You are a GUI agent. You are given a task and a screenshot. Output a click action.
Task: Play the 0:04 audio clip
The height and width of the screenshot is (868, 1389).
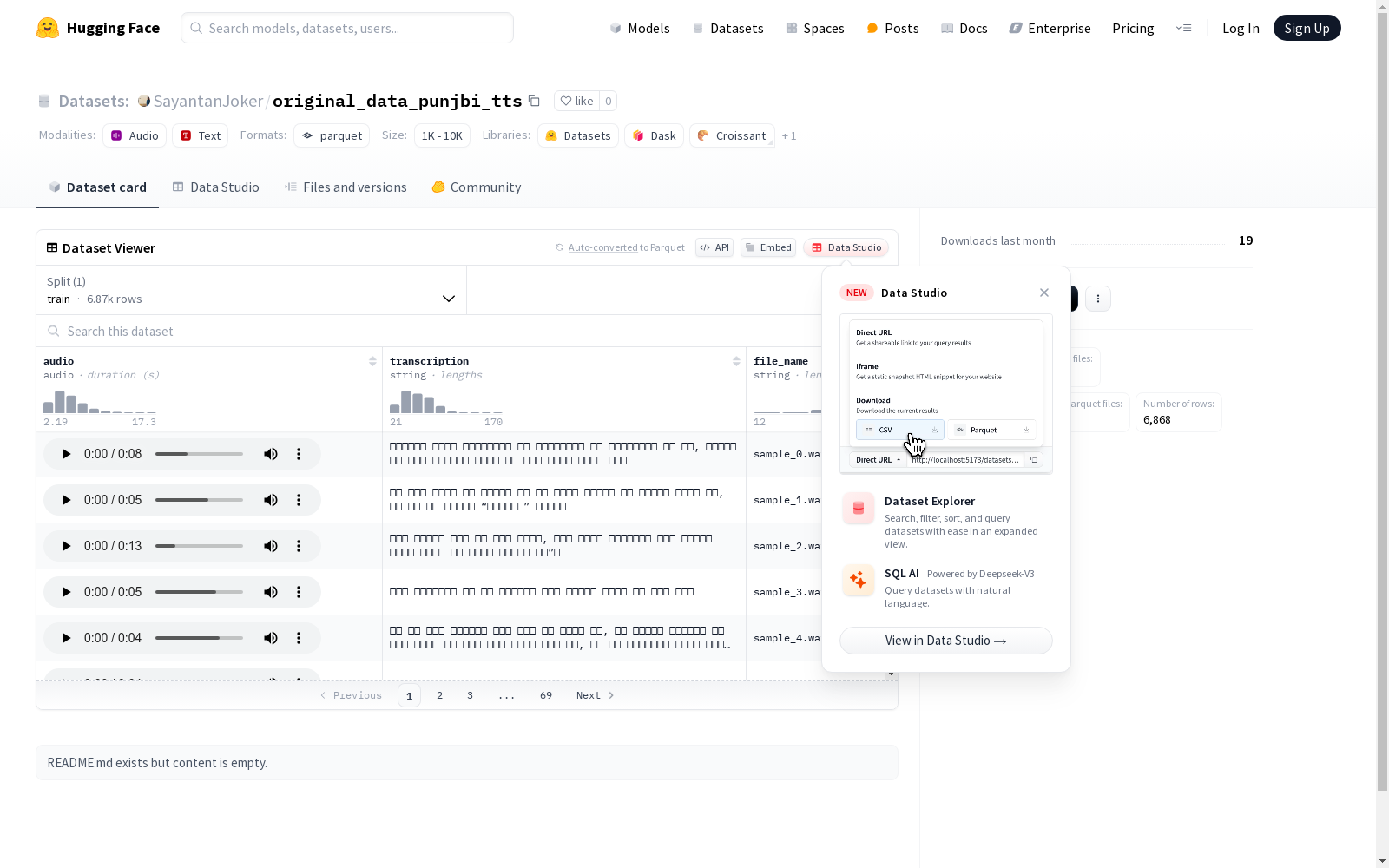click(66, 638)
